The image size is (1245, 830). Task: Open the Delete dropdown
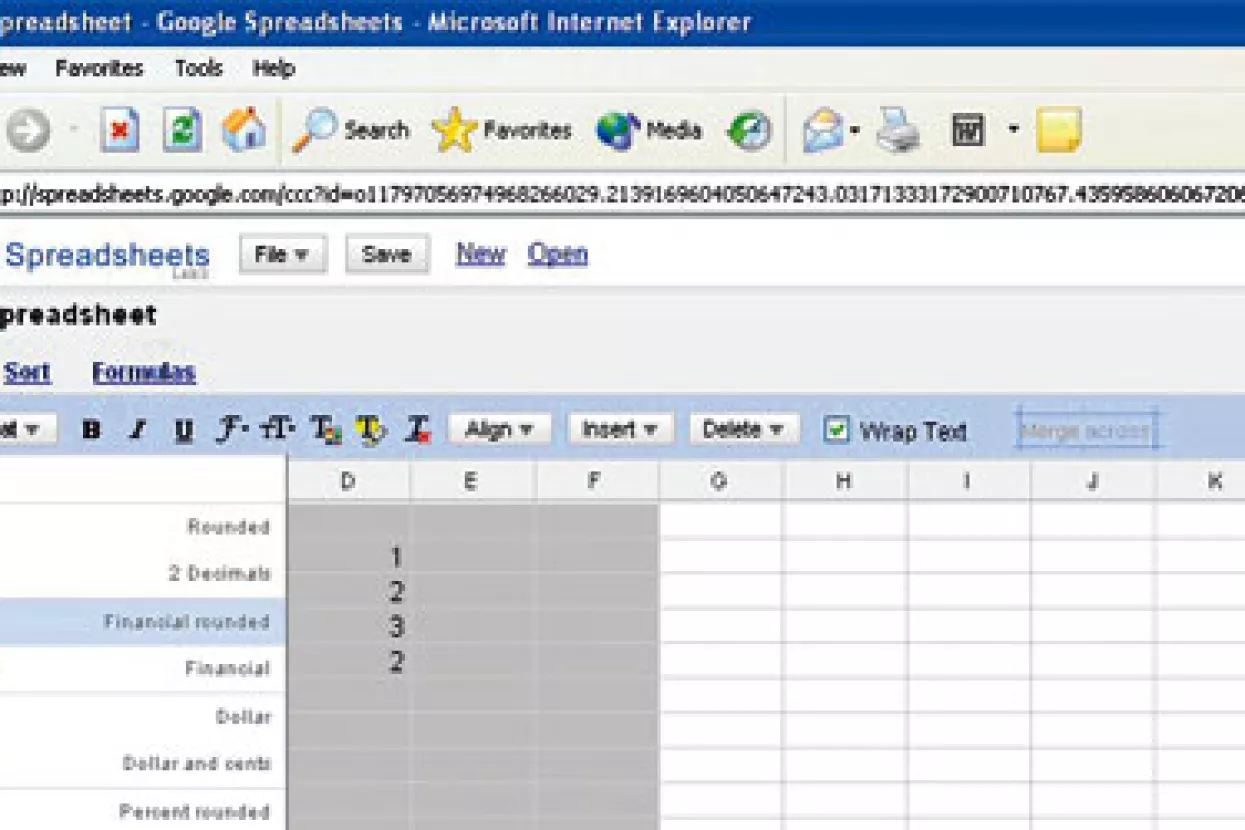click(x=743, y=430)
